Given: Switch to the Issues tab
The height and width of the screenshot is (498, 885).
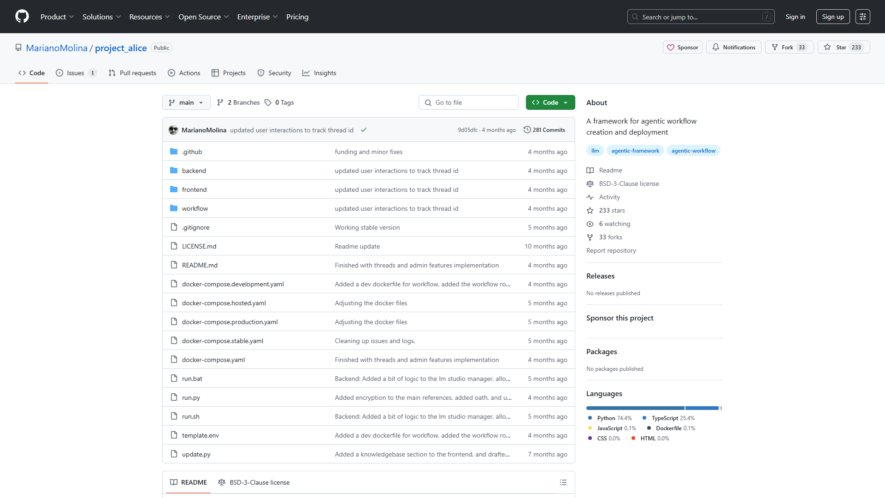Looking at the screenshot, I should tap(76, 73).
